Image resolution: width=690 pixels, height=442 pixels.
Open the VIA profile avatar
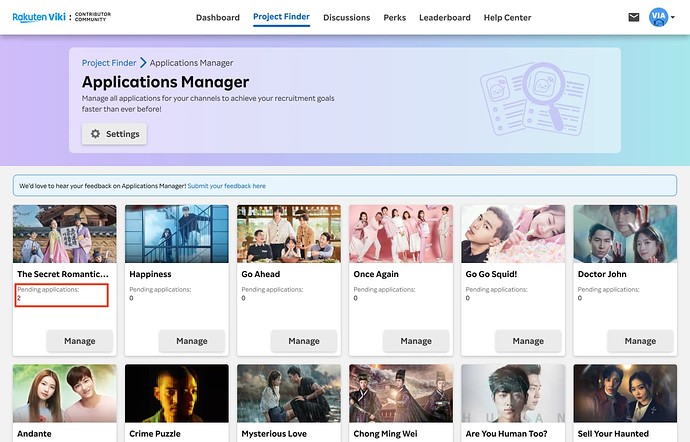click(x=658, y=17)
